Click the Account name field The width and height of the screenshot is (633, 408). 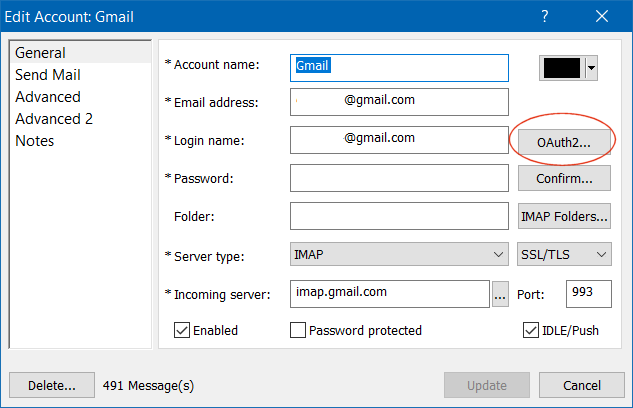(x=399, y=68)
